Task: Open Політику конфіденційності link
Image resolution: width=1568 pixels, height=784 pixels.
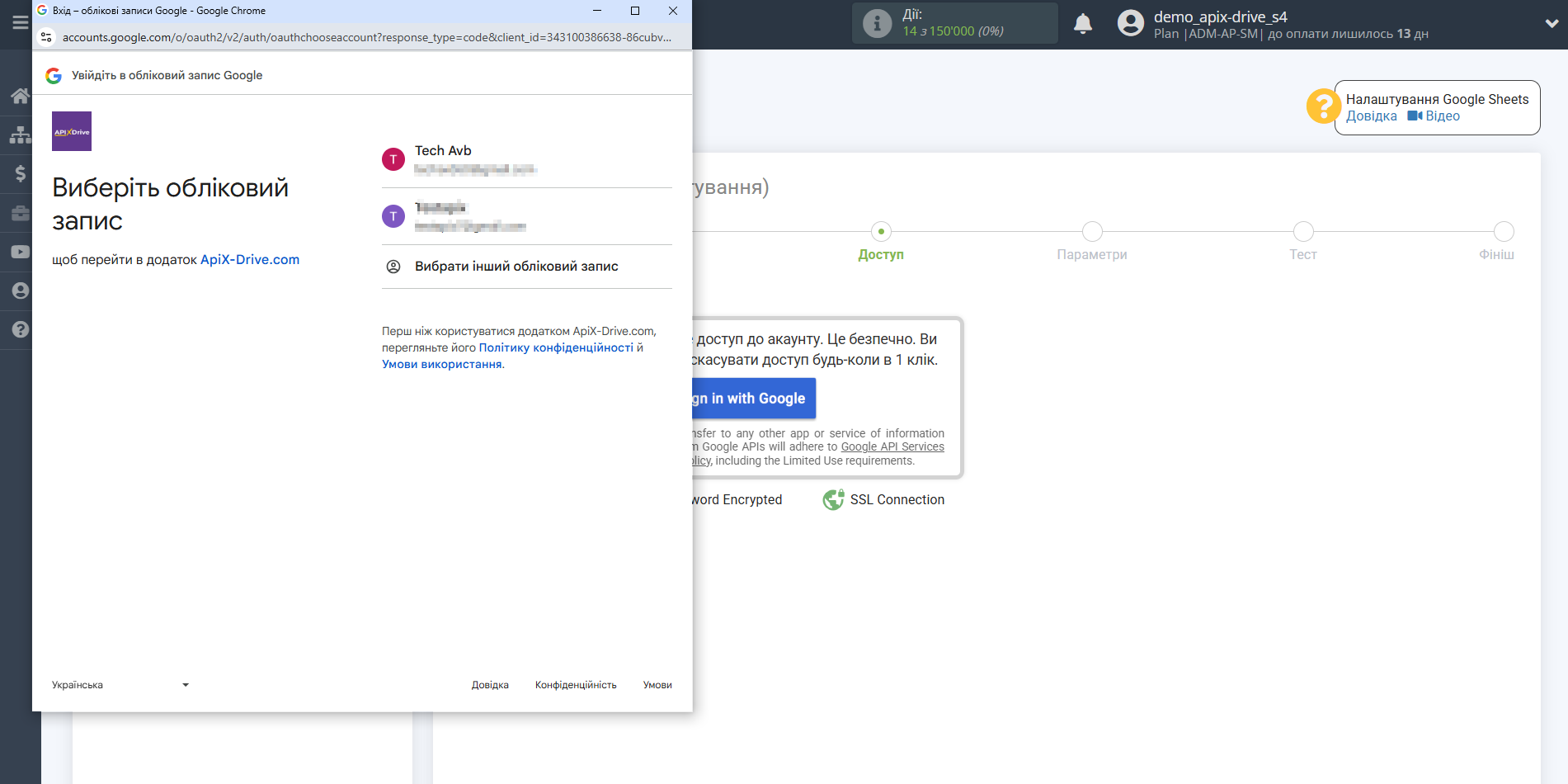Action: [556, 348]
